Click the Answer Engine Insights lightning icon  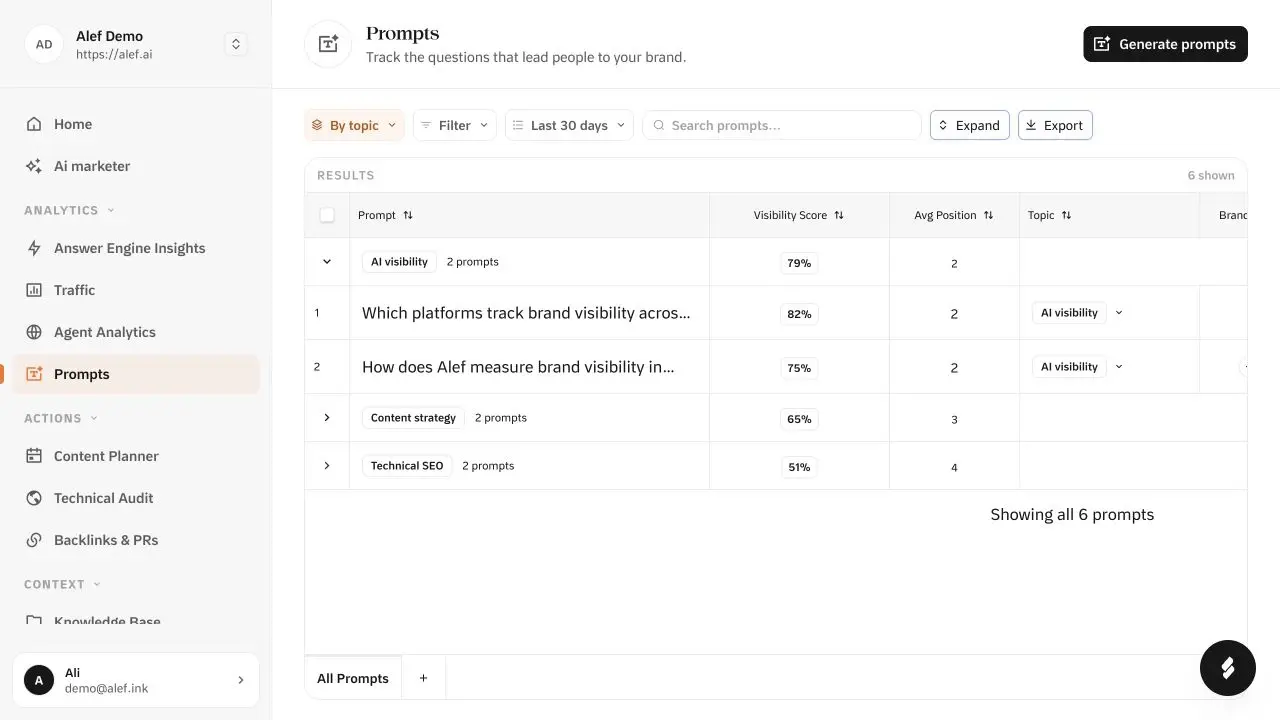pyautogui.click(x=34, y=248)
